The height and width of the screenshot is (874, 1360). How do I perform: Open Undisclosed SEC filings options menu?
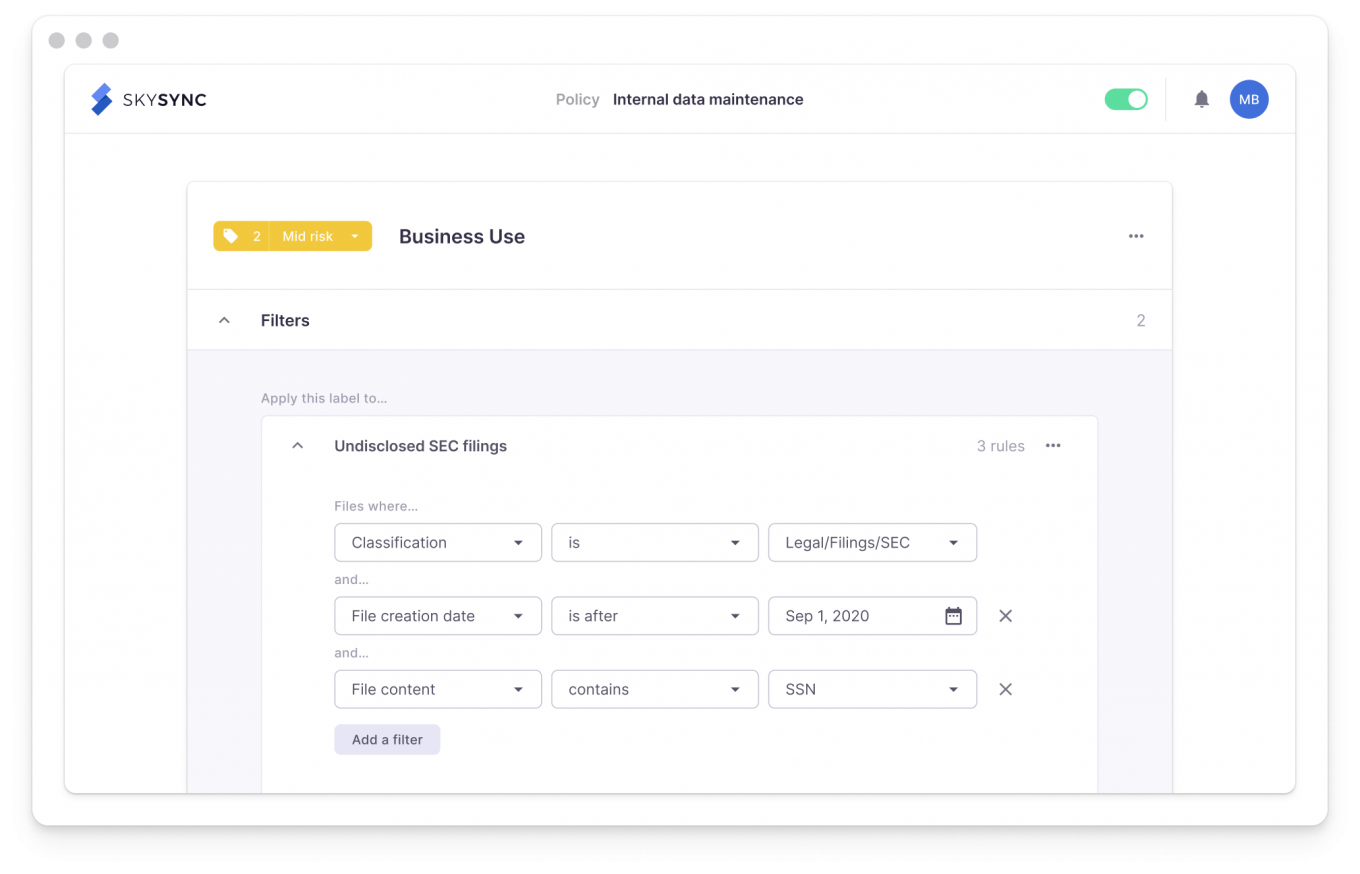(x=1053, y=446)
